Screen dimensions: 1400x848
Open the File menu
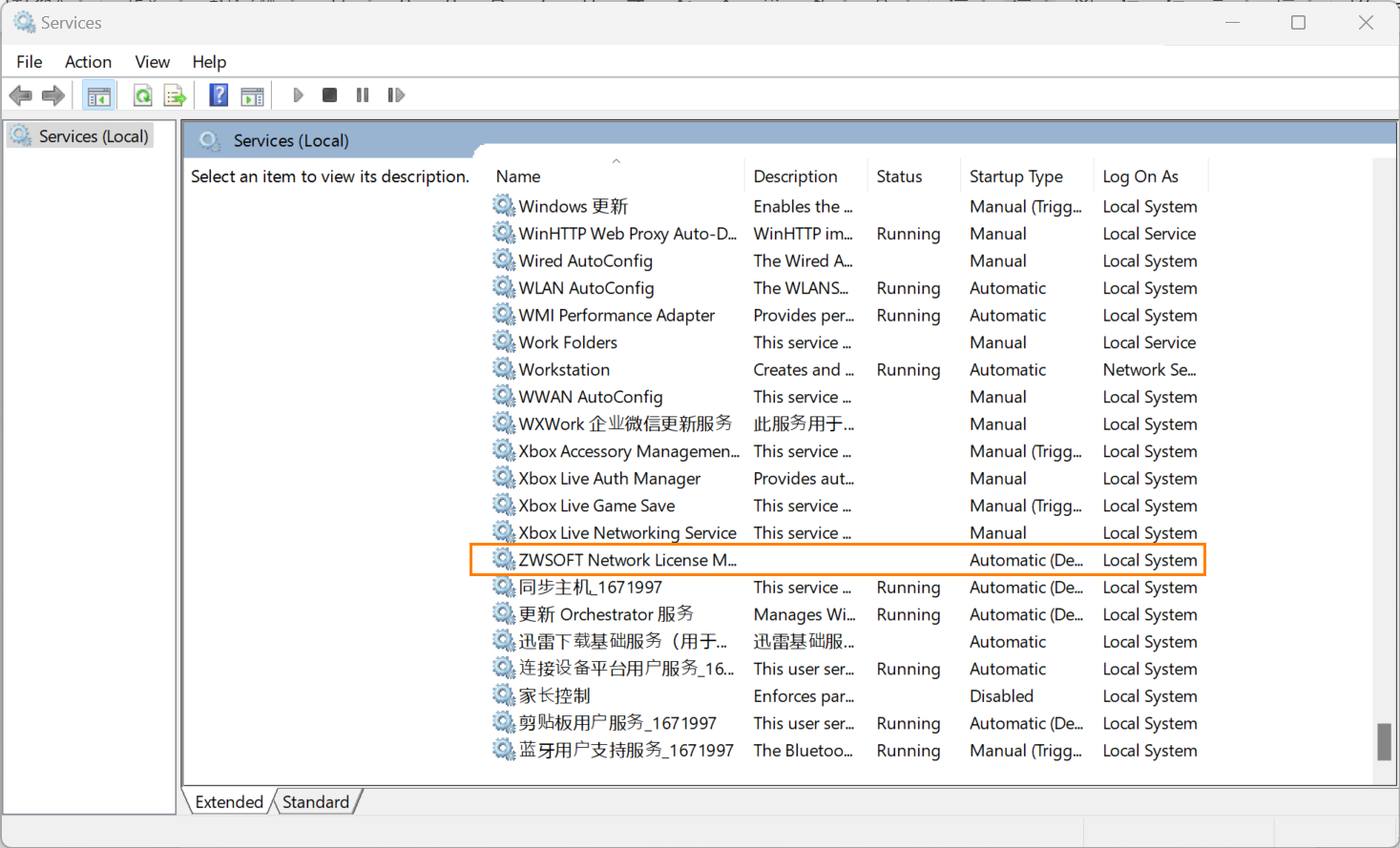tap(30, 62)
